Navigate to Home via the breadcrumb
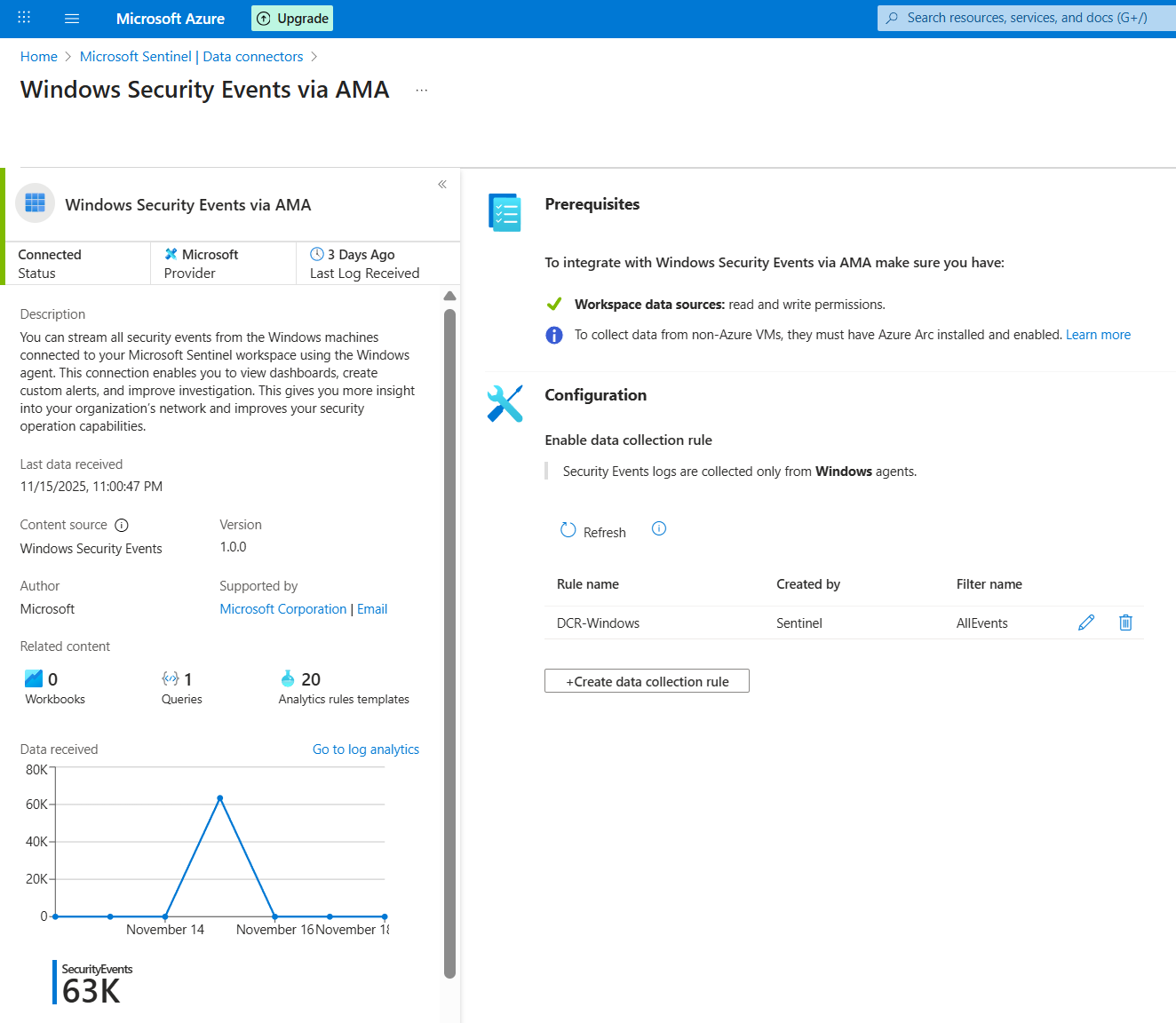The height and width of the screenshot is (1023, 1176). click(x=38, y=56)
